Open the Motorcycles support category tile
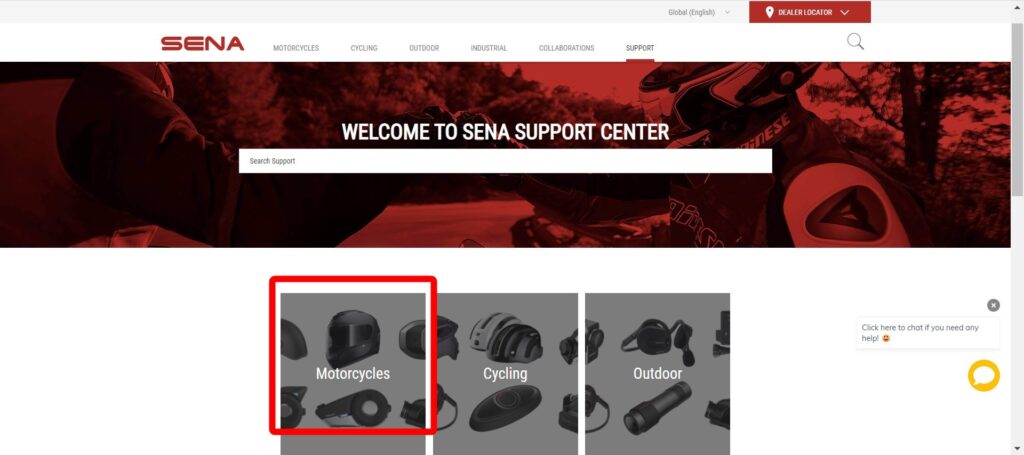The image size is (1024, 455). 353,373
